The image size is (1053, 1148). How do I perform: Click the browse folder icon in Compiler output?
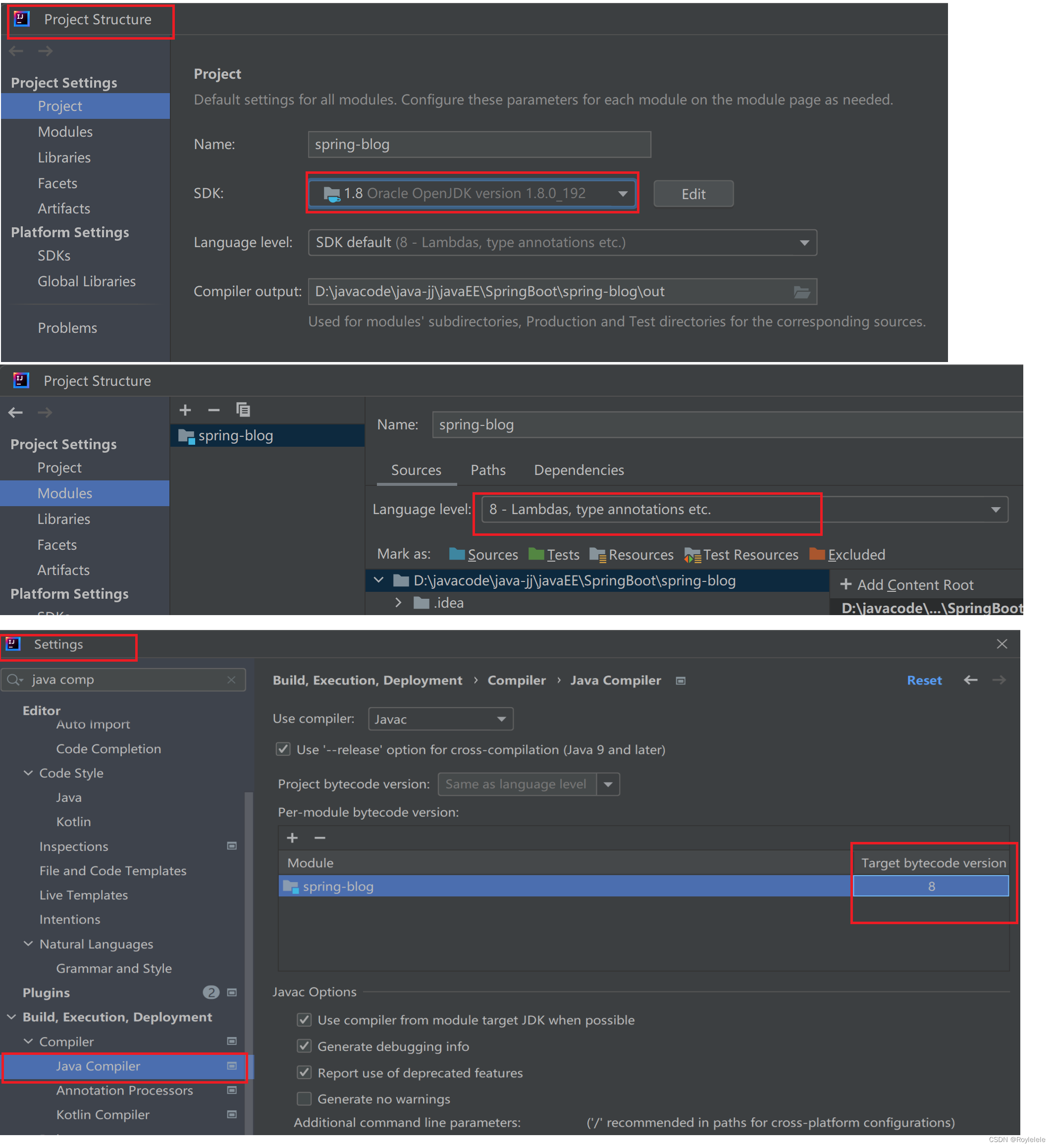point(802,292)
